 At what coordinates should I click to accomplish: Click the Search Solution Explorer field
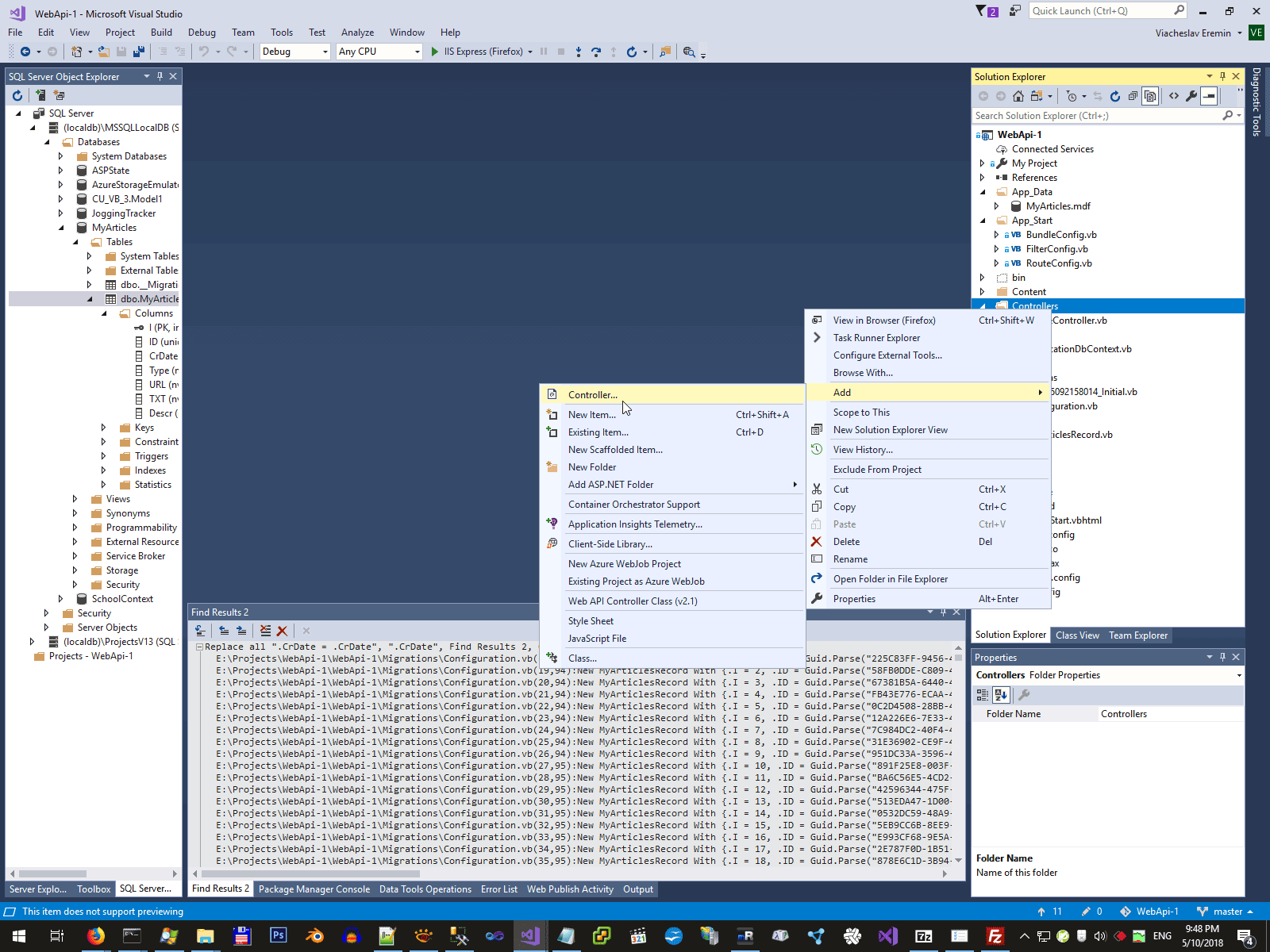(1107, 116)
